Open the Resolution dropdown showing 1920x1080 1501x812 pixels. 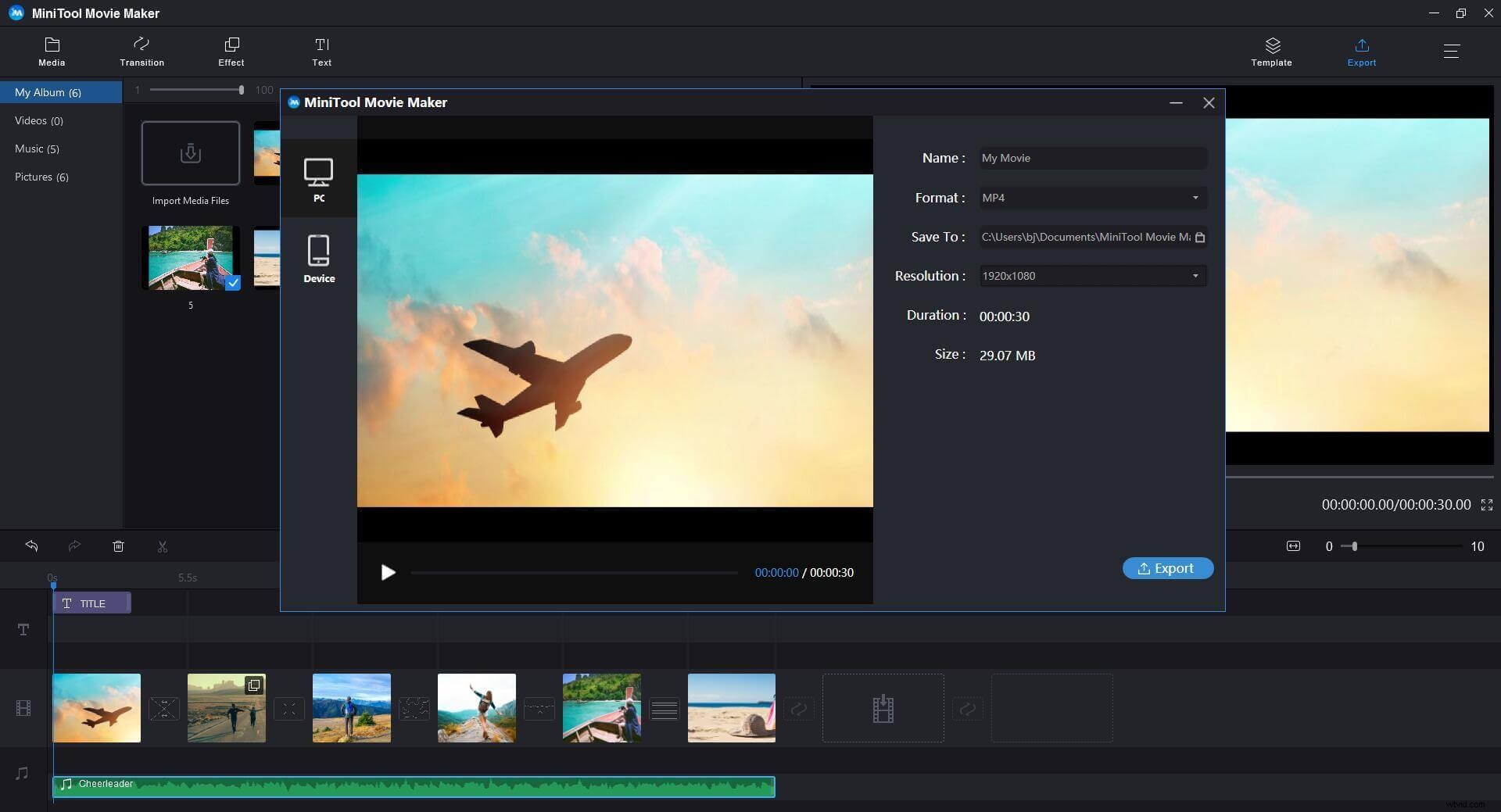(x=1195, y=276)
